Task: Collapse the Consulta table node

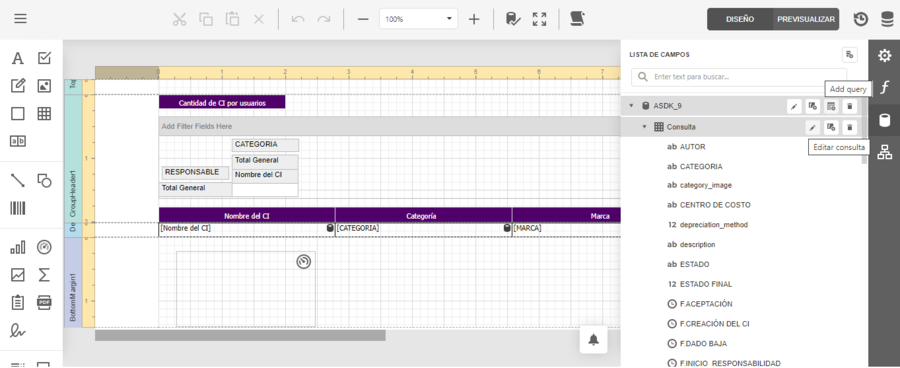Action: (x=645, y=127)
